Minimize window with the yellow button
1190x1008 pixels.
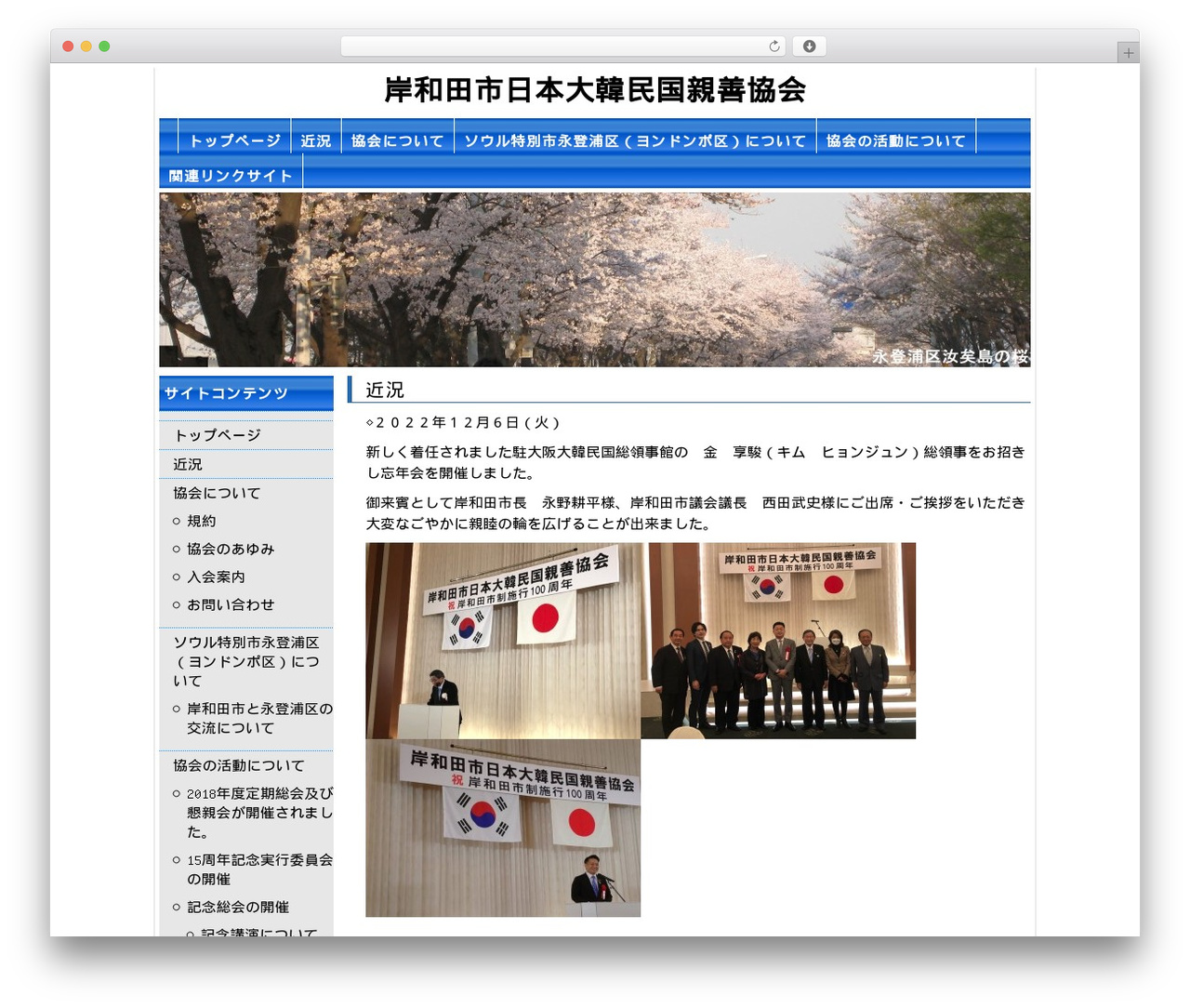[86, 46]
